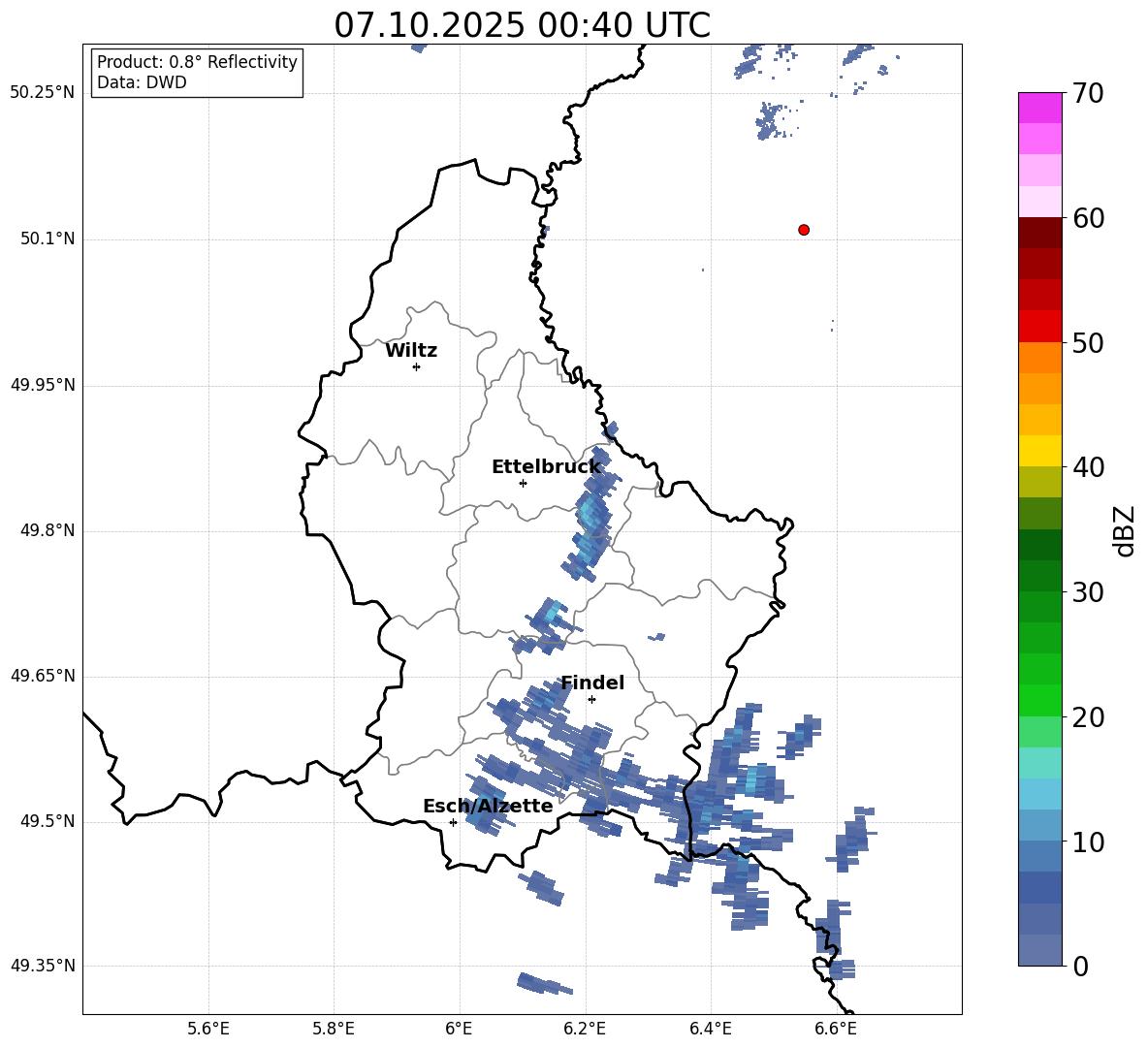Click the 49.95°N latitude label
The image size is (1148, 1048).
pos(43,384)
